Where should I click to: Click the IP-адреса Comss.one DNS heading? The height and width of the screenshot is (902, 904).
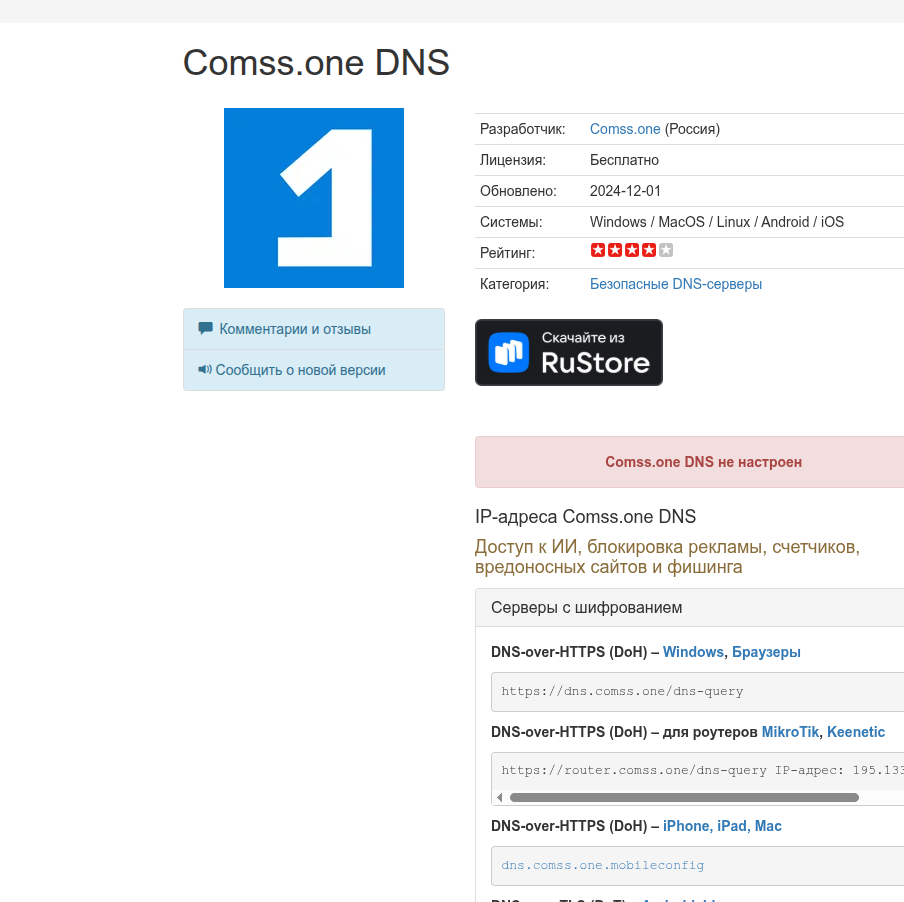tap(585, 516)
